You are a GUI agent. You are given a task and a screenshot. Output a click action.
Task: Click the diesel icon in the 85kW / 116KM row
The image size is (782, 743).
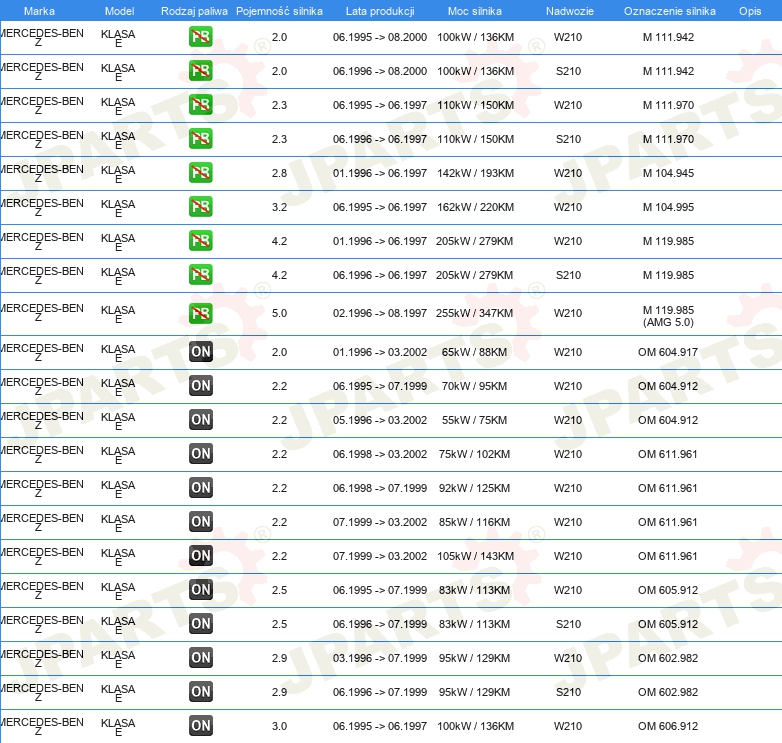coord(200,522)
